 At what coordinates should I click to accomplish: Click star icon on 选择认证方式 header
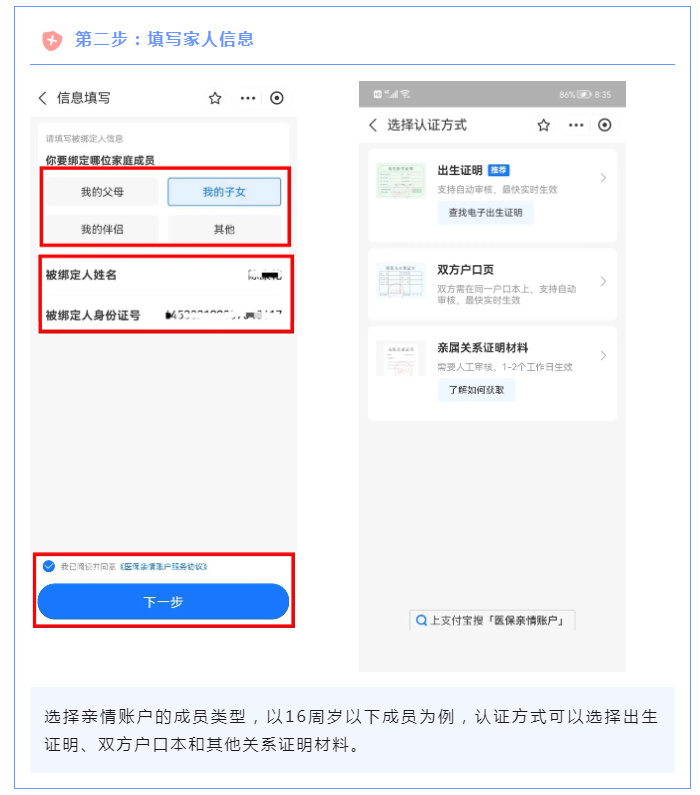point(544,125)
